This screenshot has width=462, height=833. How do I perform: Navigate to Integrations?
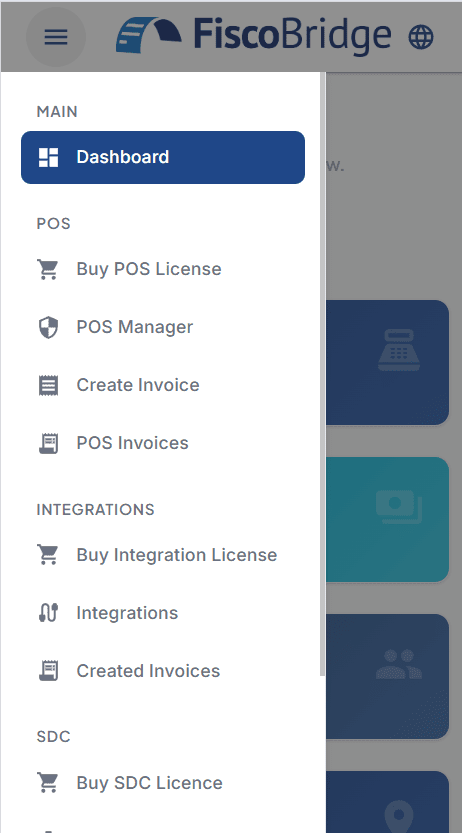coord(163,613)
